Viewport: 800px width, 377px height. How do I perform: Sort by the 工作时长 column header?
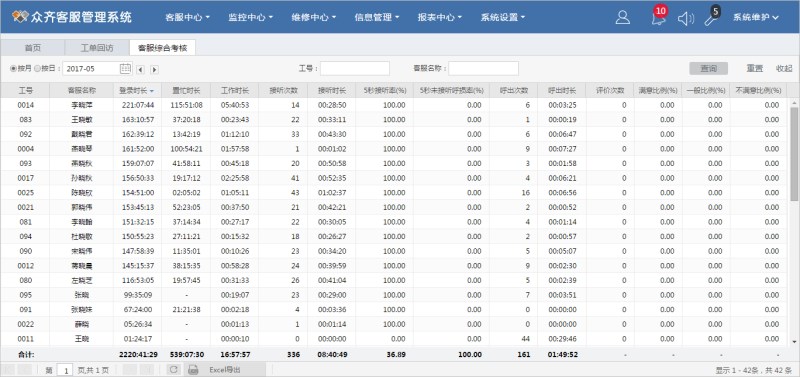point(235,90)
